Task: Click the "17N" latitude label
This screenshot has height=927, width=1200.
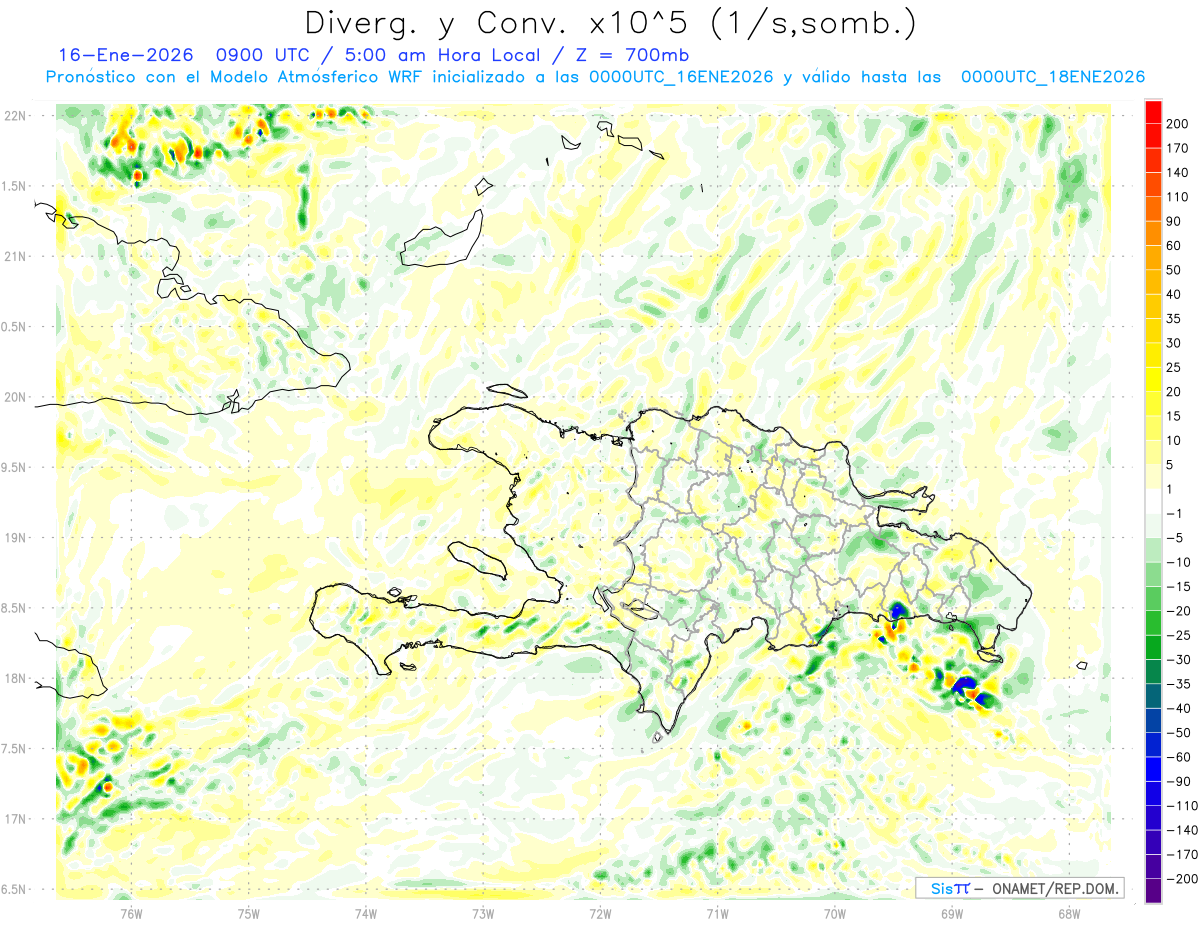Action: [x=14, y=819]
